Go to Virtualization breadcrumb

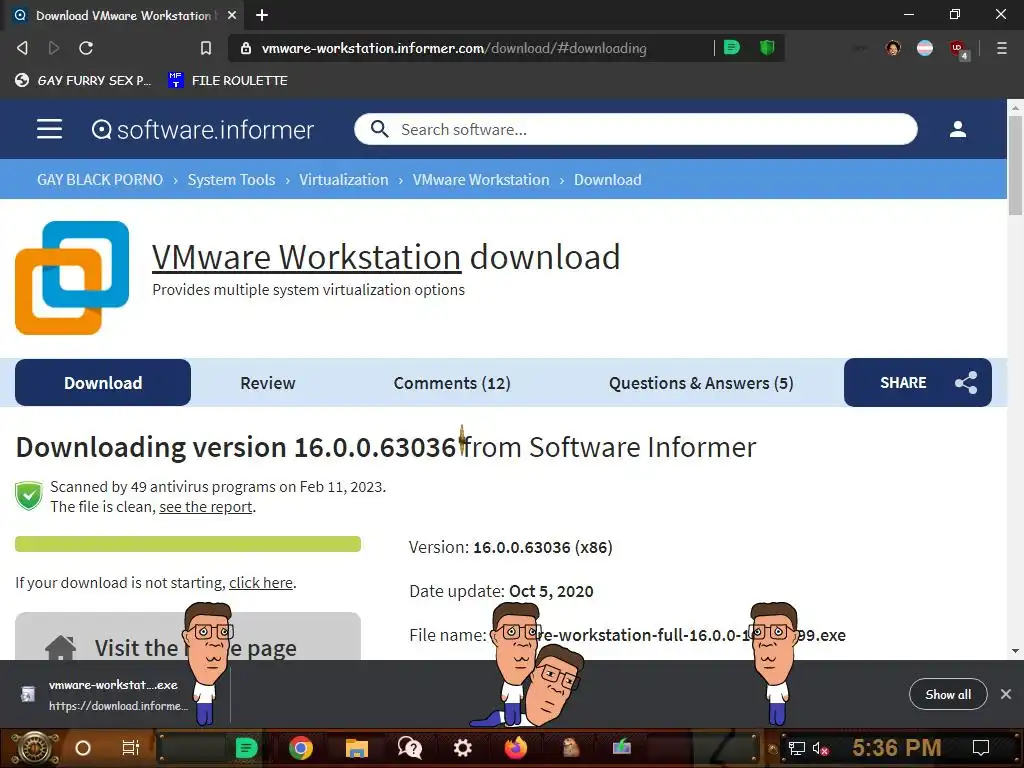click(344, 180)
